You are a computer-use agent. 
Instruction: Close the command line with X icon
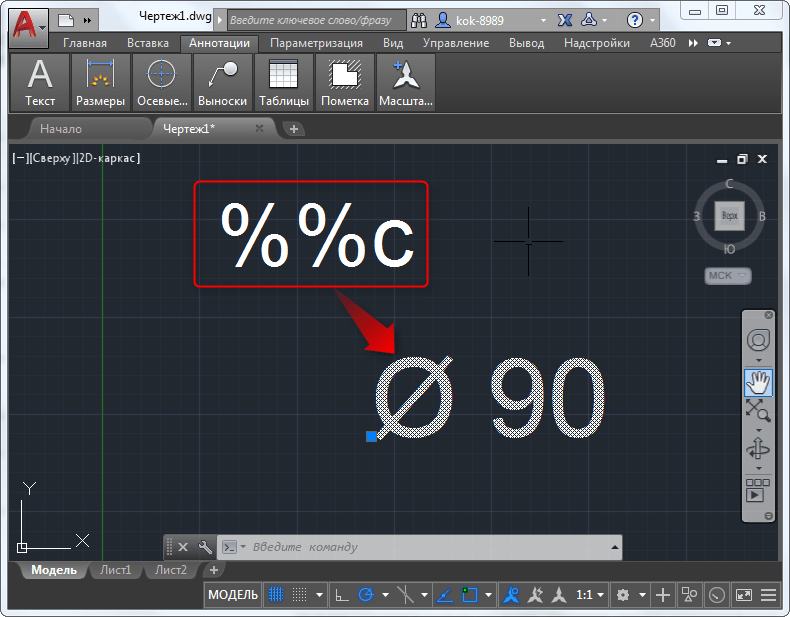(183, 547)
